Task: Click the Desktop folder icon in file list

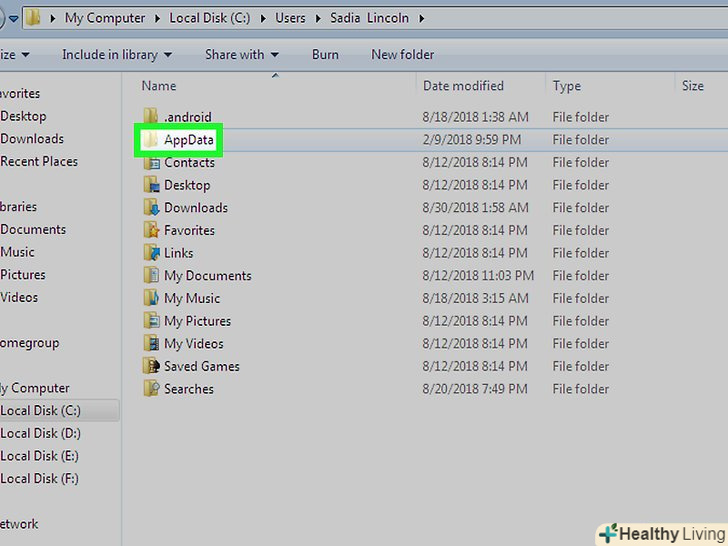Action: (151, 185)
